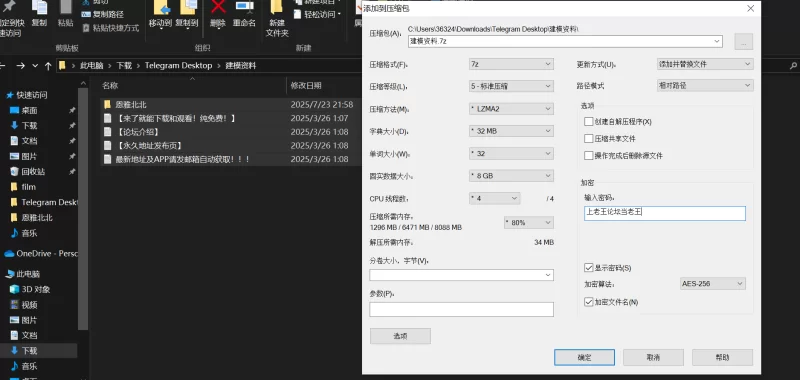Image resolution: width=800 pixels, height=380 pixels.
Task: Click the Up one level arrow in Explorer
Action: 48,66
